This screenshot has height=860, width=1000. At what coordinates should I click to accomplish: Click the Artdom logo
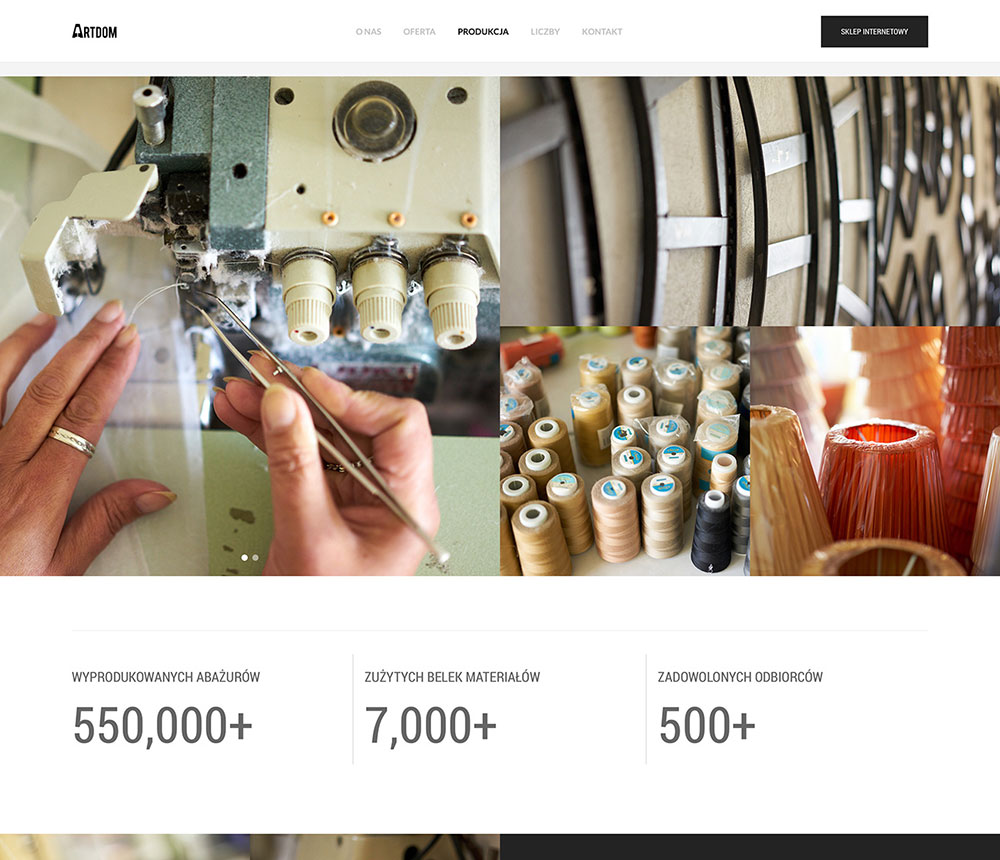[94, 31]
